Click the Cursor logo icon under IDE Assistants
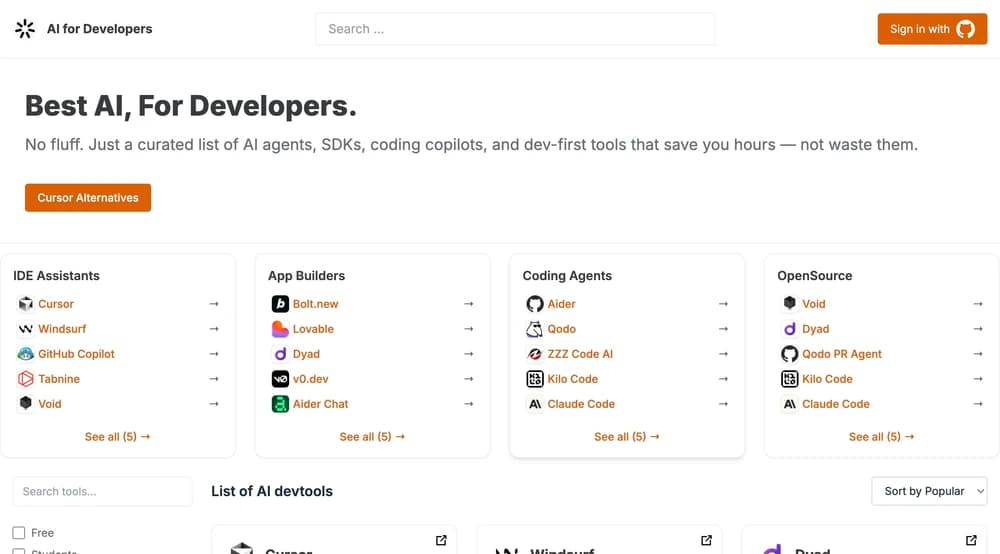1000x554 pixels. (26, 304)
